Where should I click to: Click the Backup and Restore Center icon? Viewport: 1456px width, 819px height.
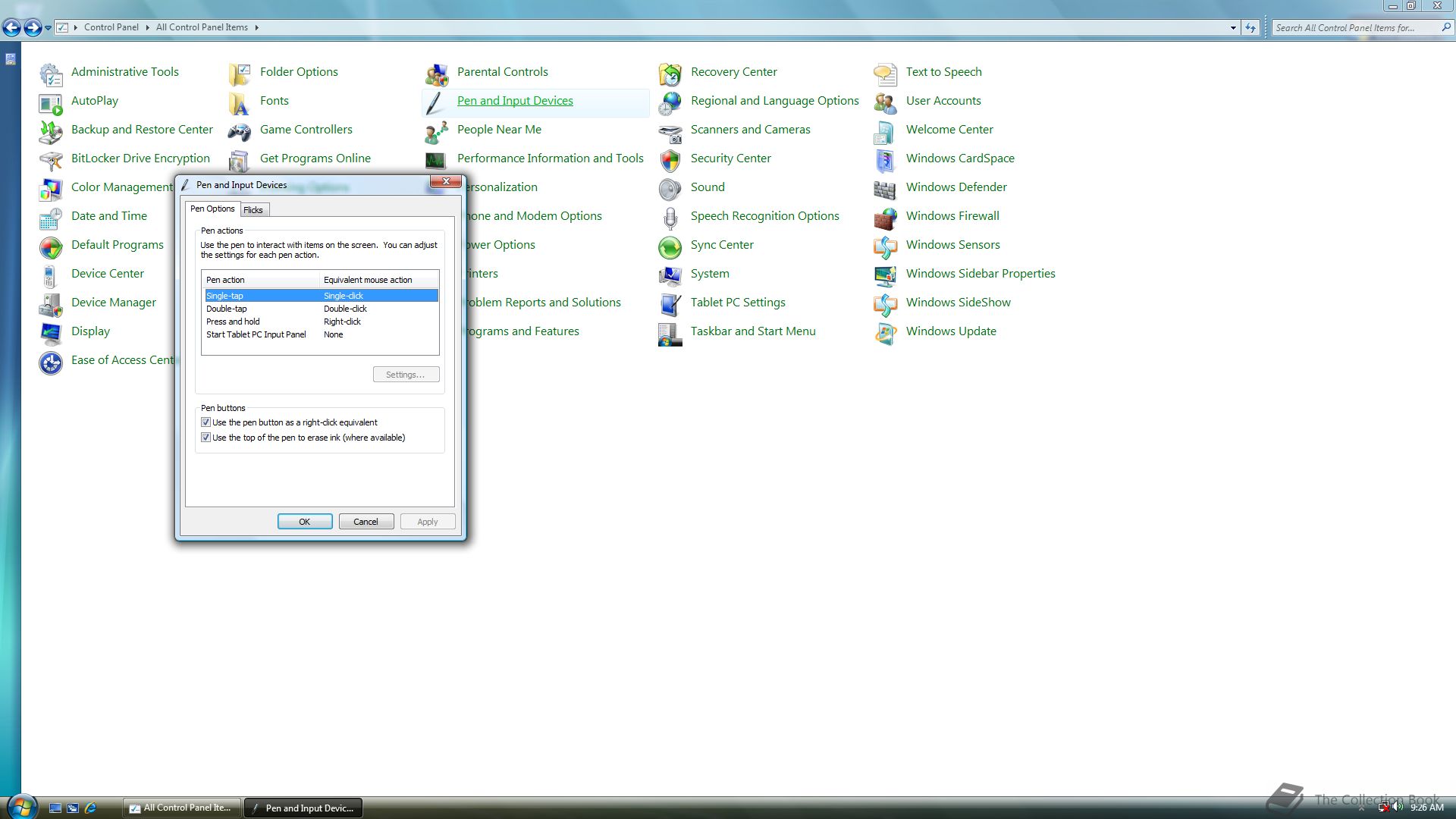pyautogui.click(x=51, y=131)
